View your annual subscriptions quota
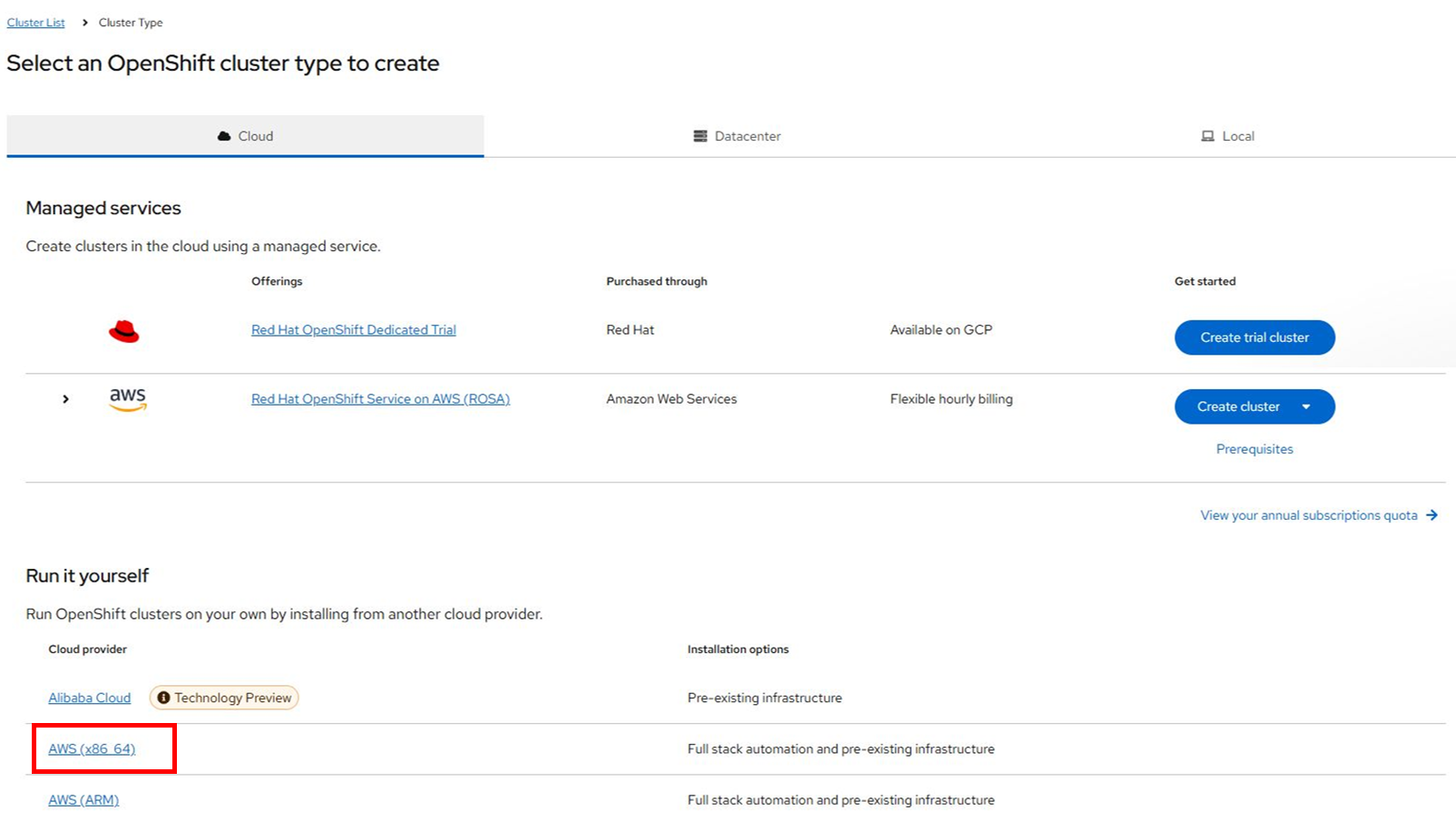The height and width of the screenshot is (821, 1456). (x=1309, y=514)
